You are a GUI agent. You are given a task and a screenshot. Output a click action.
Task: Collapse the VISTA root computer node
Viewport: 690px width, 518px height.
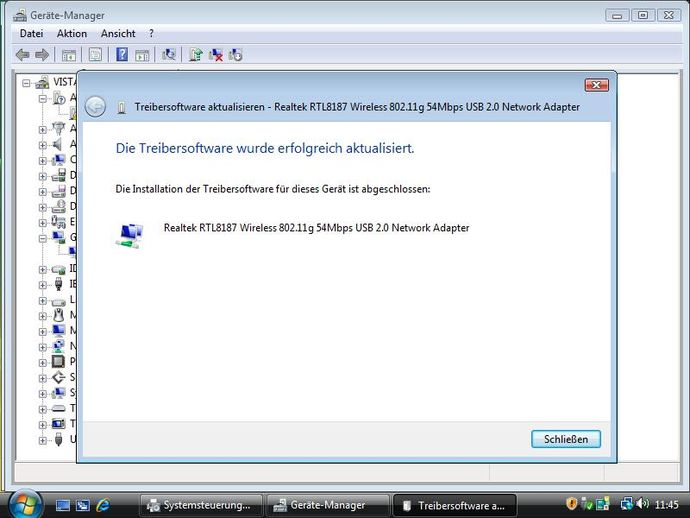26,83
